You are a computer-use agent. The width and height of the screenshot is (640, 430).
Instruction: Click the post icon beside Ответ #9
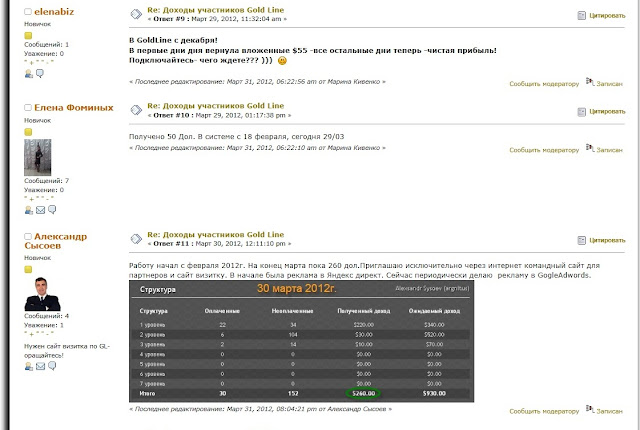point(135,15)
